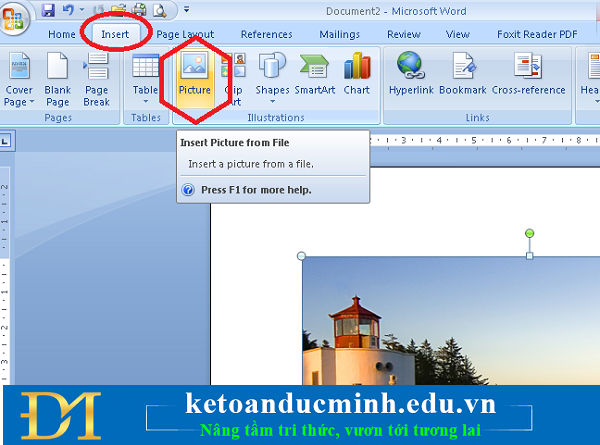
Task: Select the lighthouse picture in document
Action: (452, 321)
